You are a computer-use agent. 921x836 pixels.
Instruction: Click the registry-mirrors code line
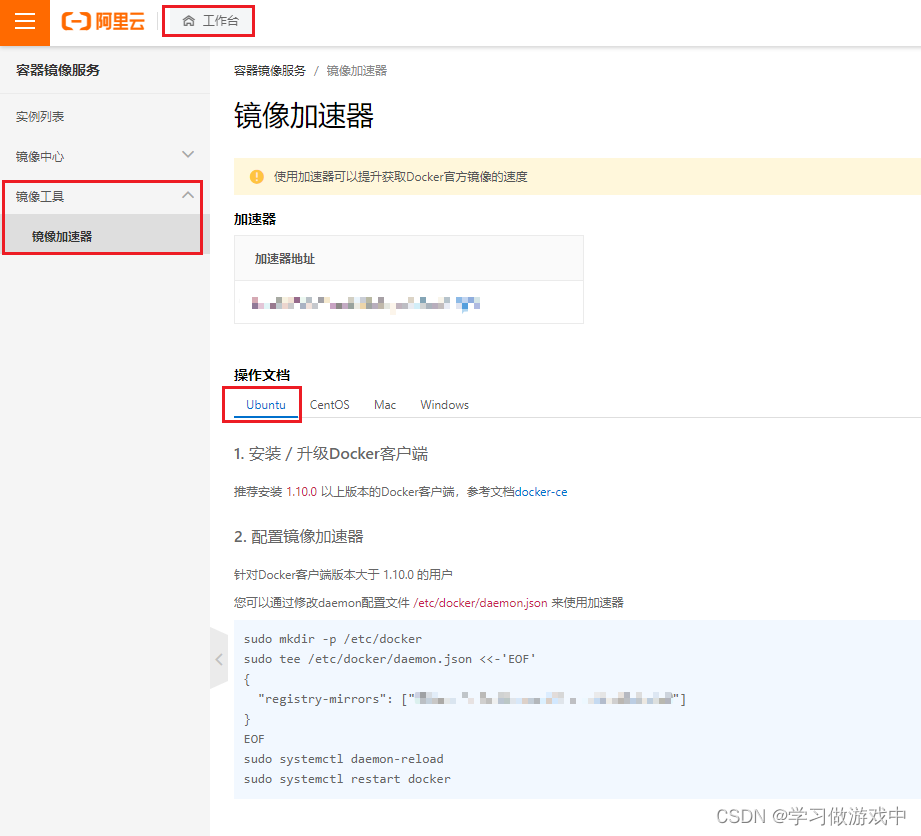point(472,699)
